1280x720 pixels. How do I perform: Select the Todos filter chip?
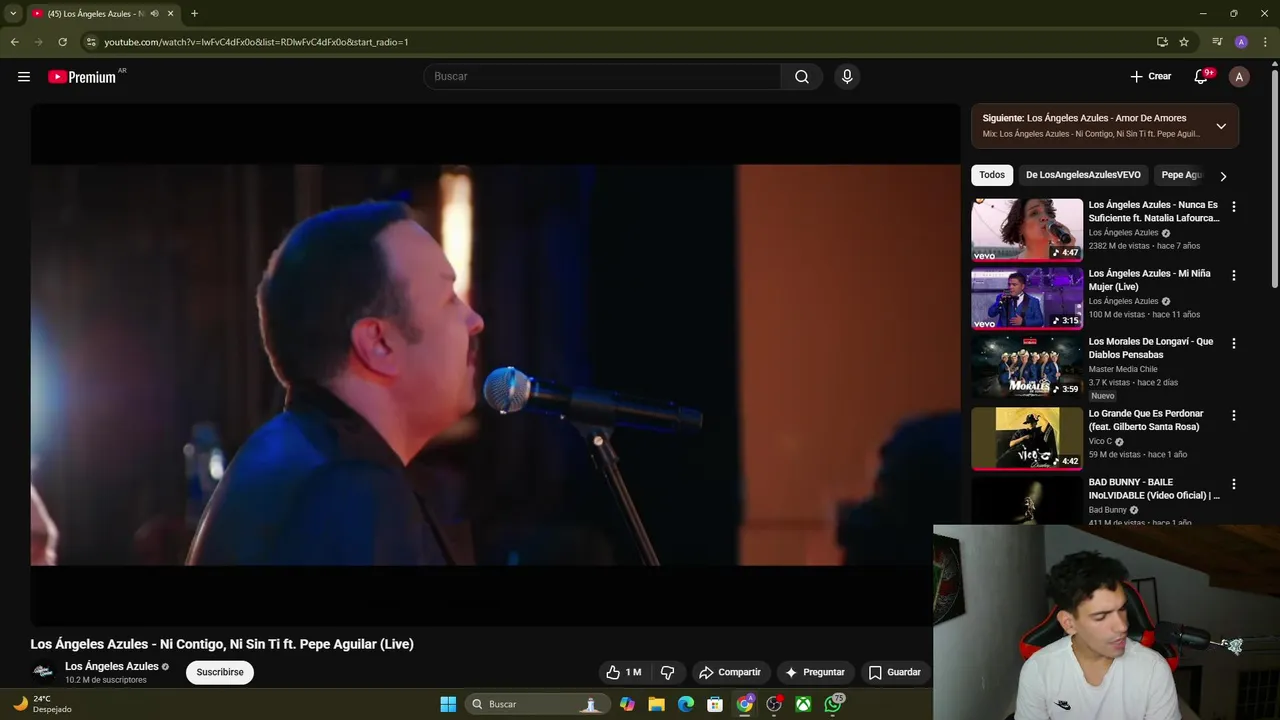coord(992,175)
